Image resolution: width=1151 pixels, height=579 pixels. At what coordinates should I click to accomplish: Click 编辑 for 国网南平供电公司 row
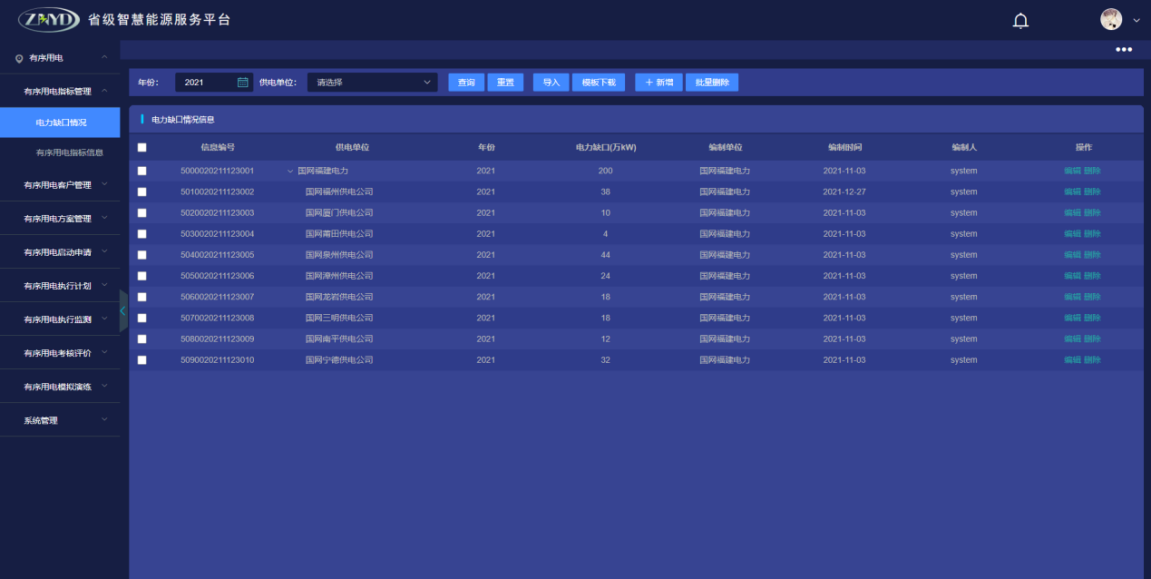(1072, 339)
